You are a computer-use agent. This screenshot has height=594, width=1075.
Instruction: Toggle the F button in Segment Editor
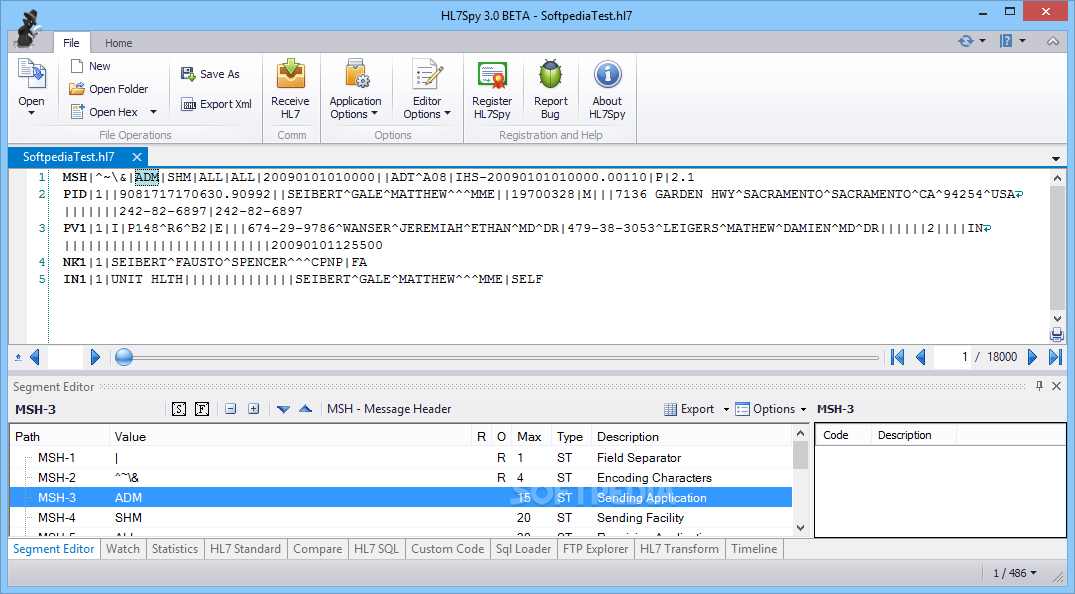tap(202, 409)
